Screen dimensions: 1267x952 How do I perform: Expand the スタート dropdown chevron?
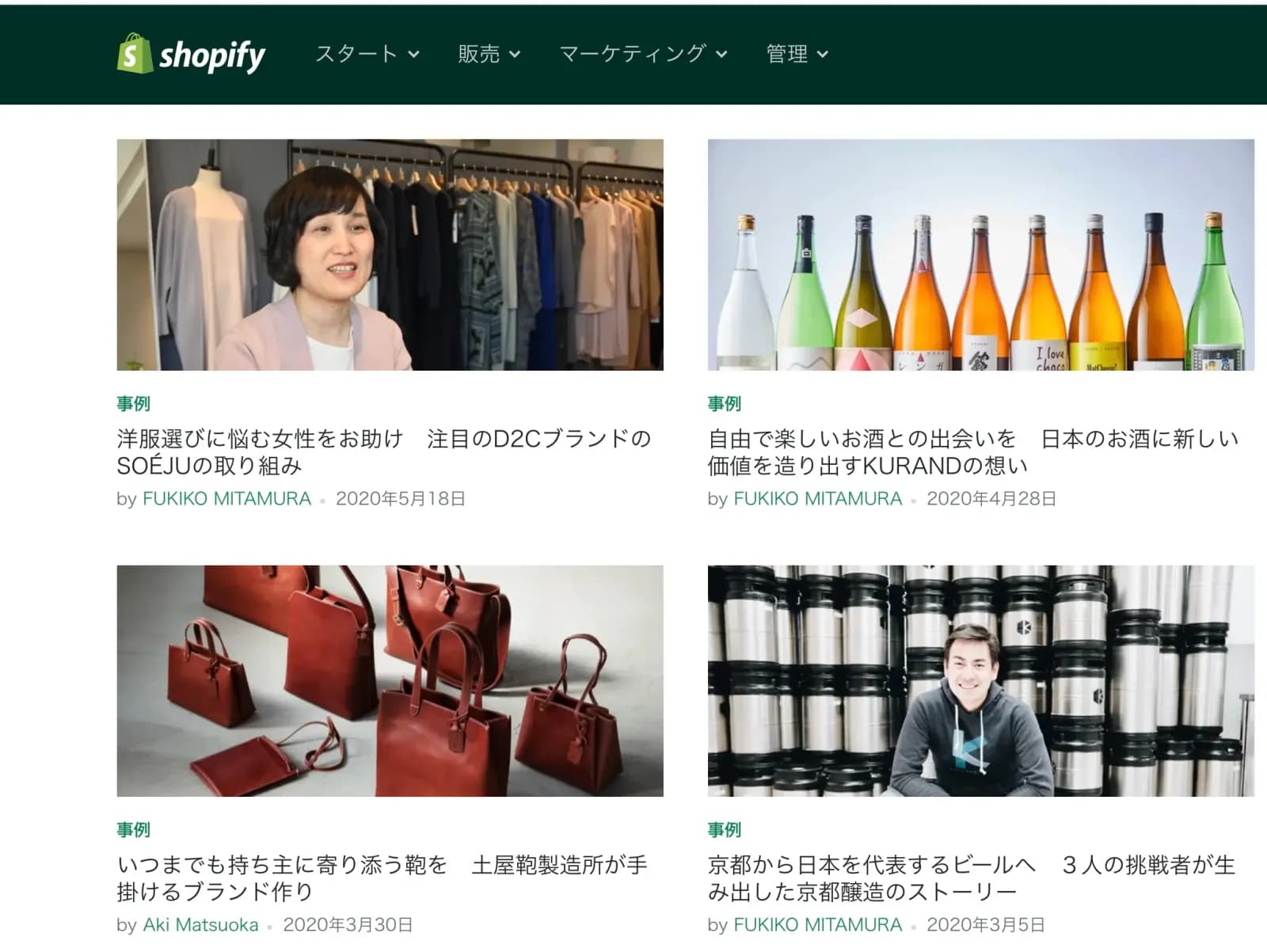pos(413,55)
